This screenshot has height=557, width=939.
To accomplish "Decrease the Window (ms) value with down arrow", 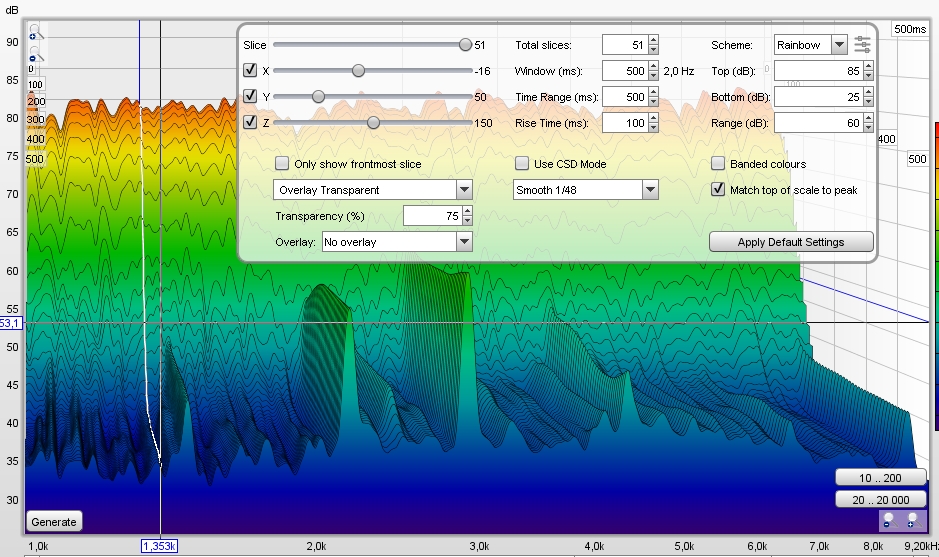I will click(653, 76).
